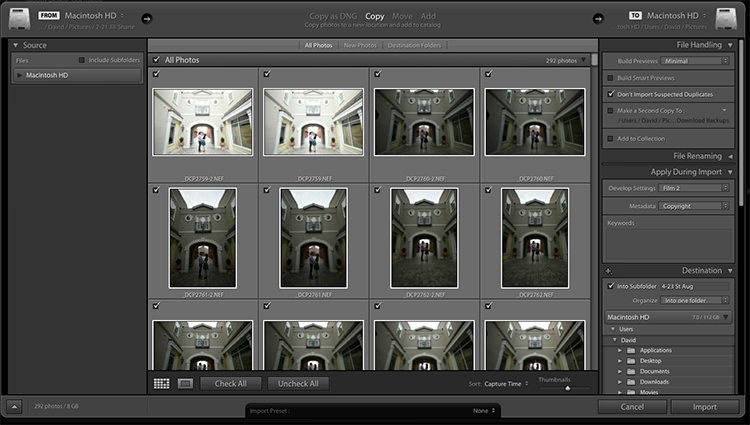Select the Copy as DNG option
Screen dimensions: 750x425
pyautogui.click(x=333, y=16)
